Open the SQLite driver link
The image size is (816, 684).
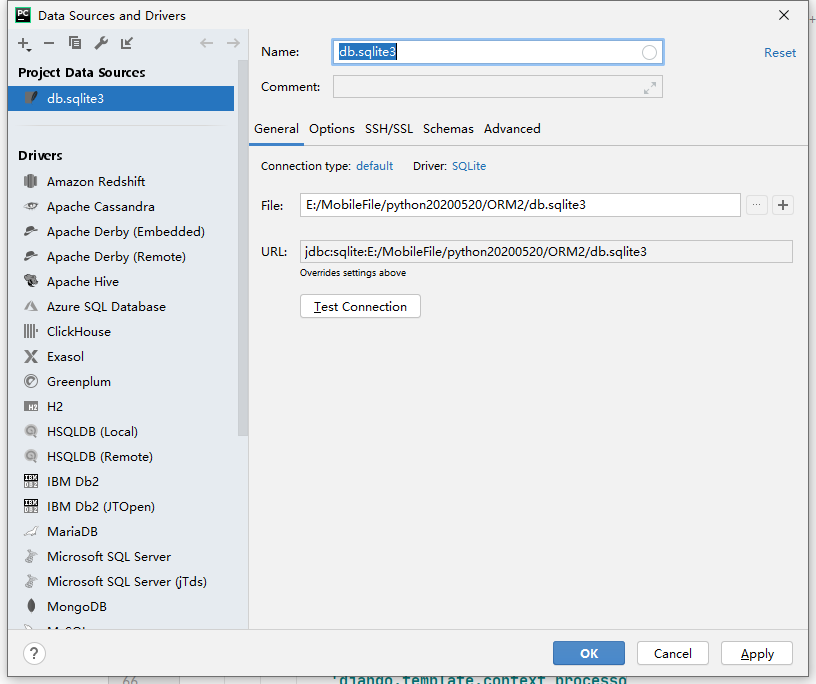point(469,166)
